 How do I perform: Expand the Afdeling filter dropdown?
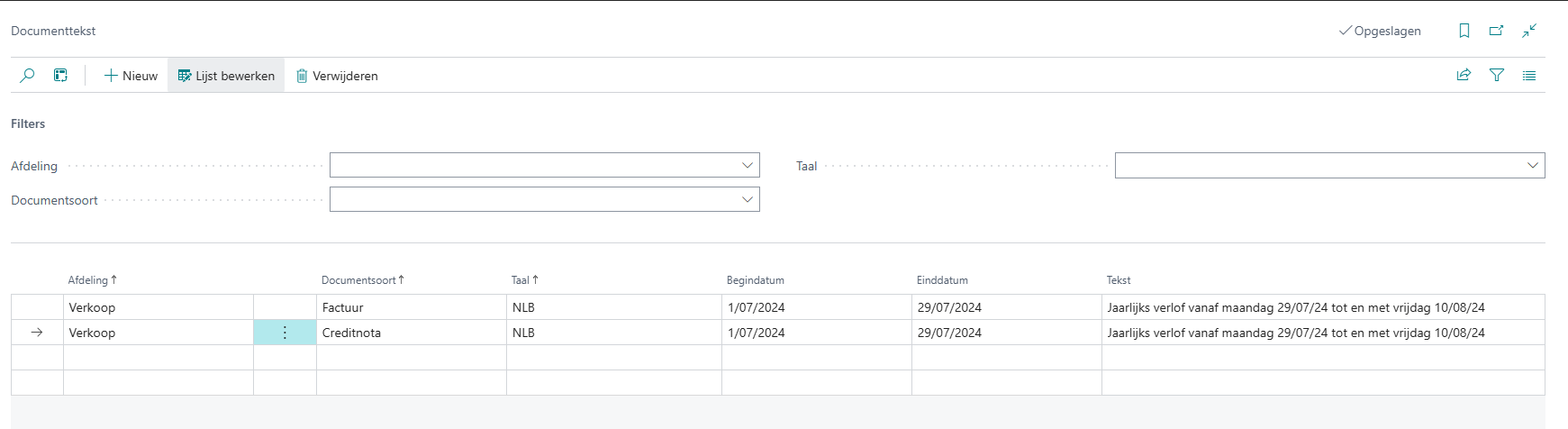(x=747, y=165)
